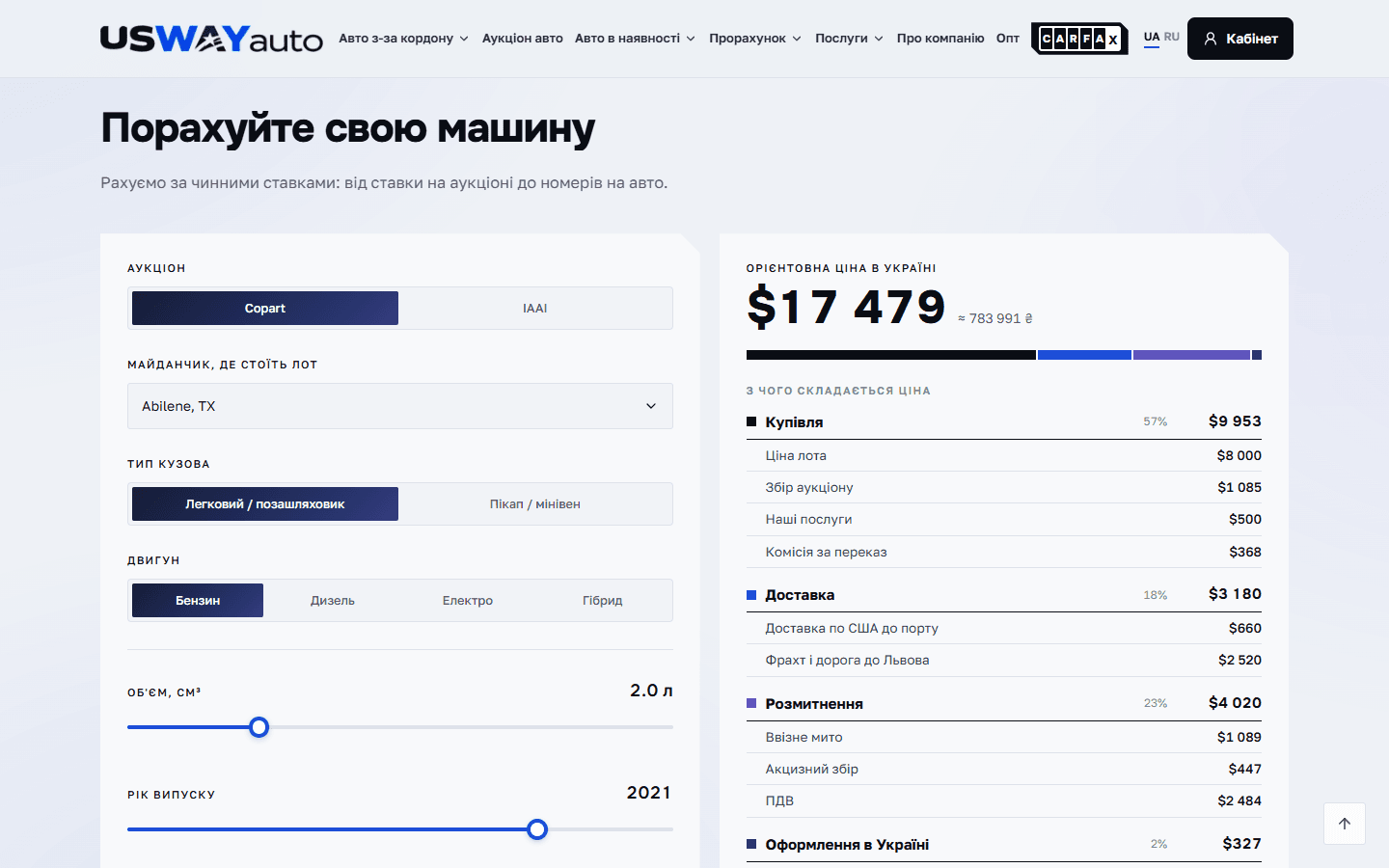Screen dimensions: 1389x868
Task: Open Про компанію page
Action: tap(940, 39)
